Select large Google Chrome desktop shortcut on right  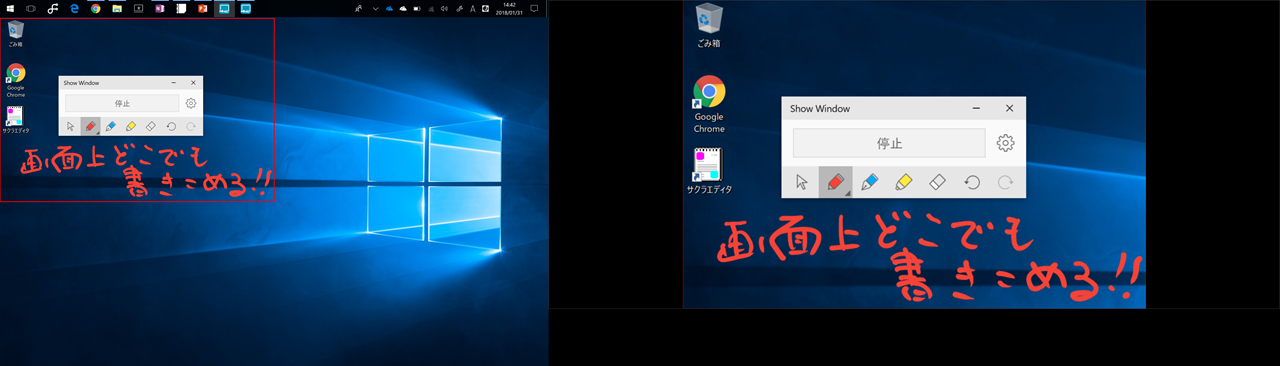[709, 105]
